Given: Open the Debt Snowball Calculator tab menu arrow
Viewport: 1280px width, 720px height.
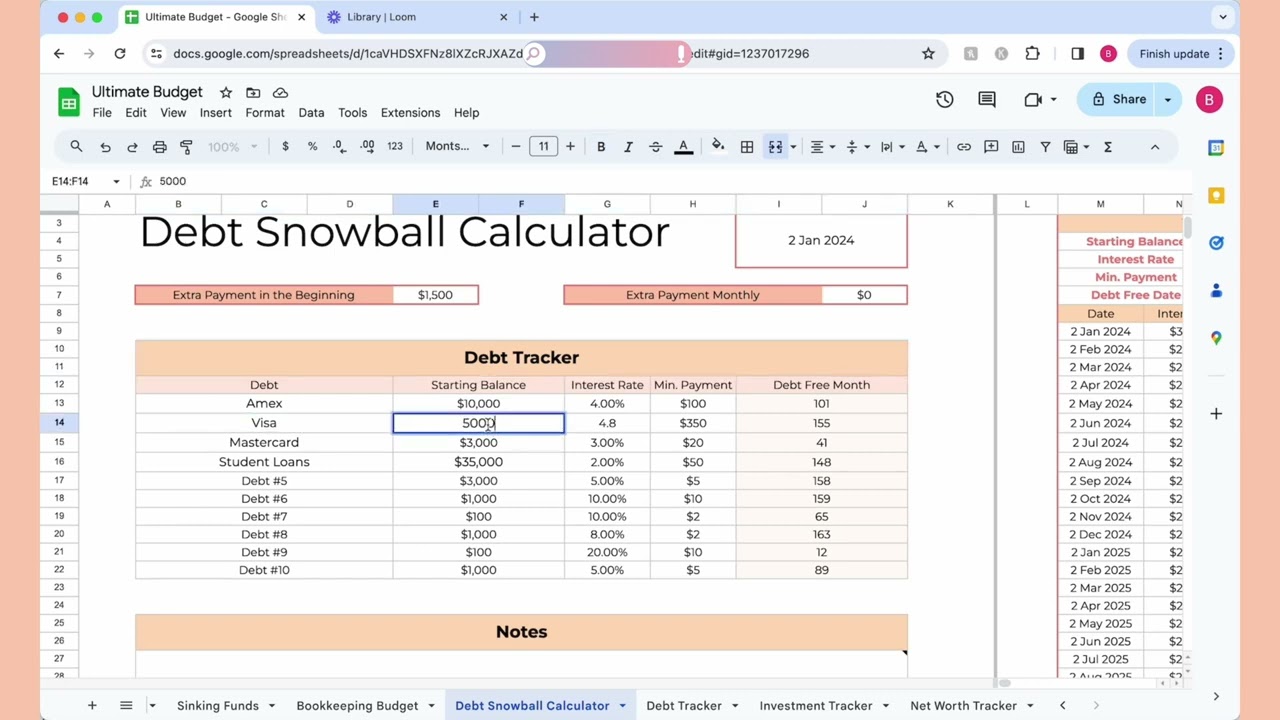Looking at the screenshot, I should click(622, 705).
